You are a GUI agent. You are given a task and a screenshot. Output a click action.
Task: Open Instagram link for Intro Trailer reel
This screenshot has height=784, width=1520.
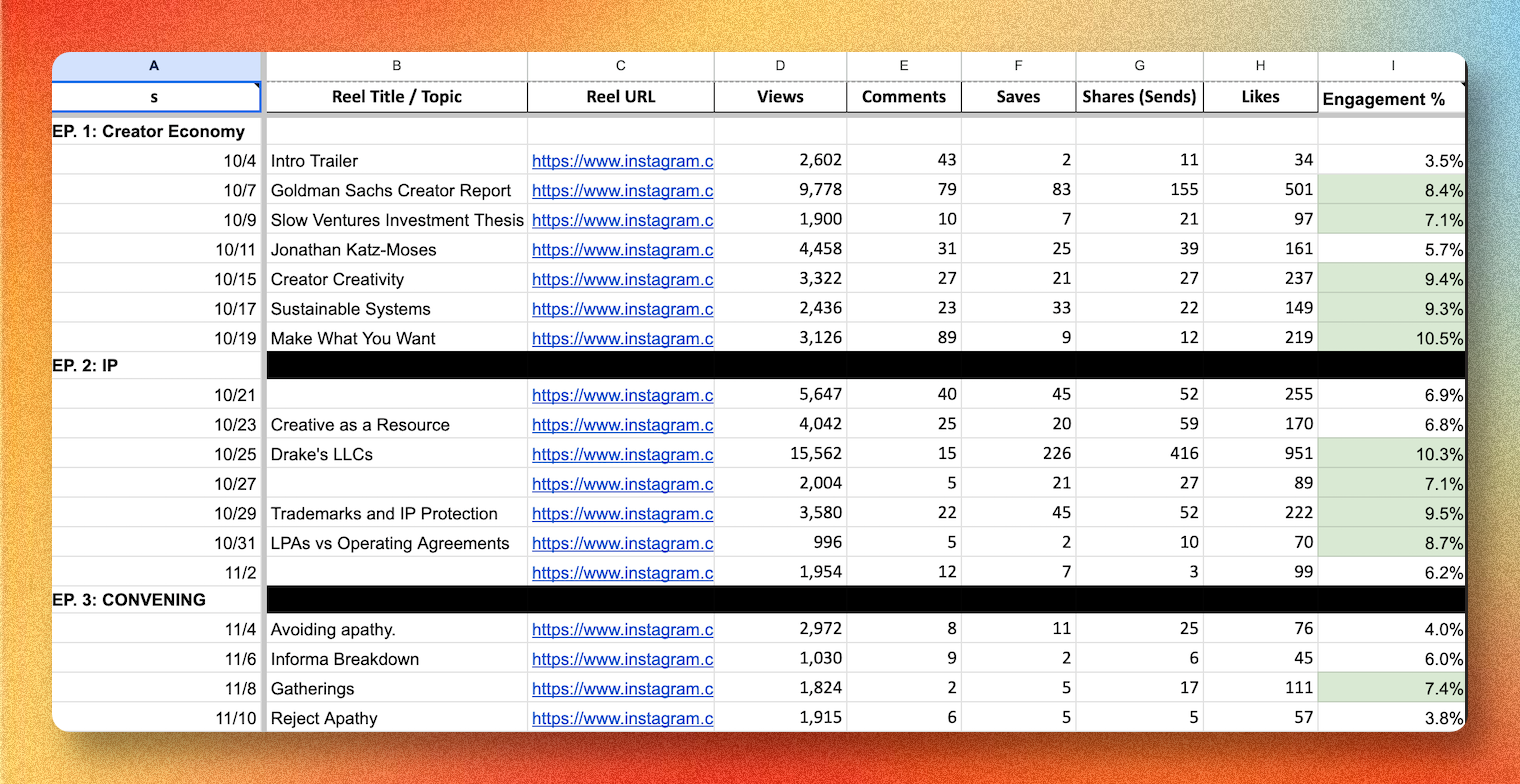tap(621, 161)
